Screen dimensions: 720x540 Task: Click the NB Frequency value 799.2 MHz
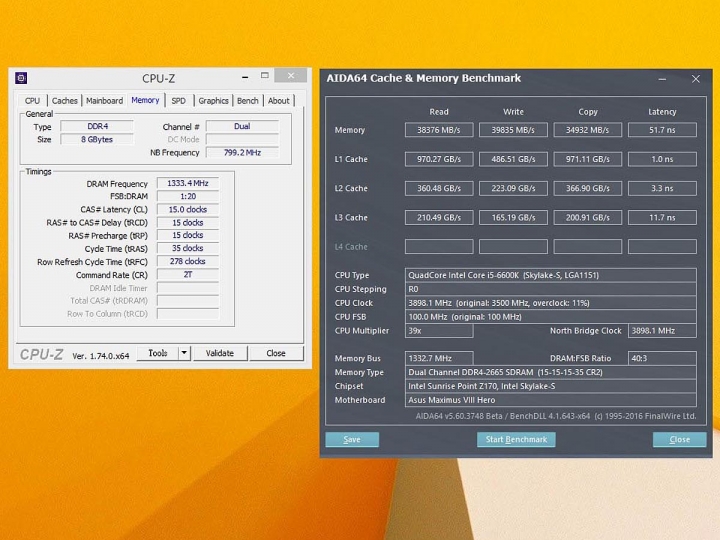pyautogui.click(x=242, y=152)
